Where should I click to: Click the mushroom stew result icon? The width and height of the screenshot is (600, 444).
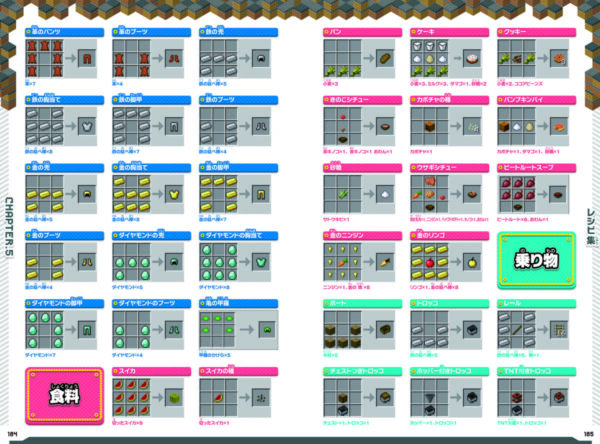click(x=385, y=126)
